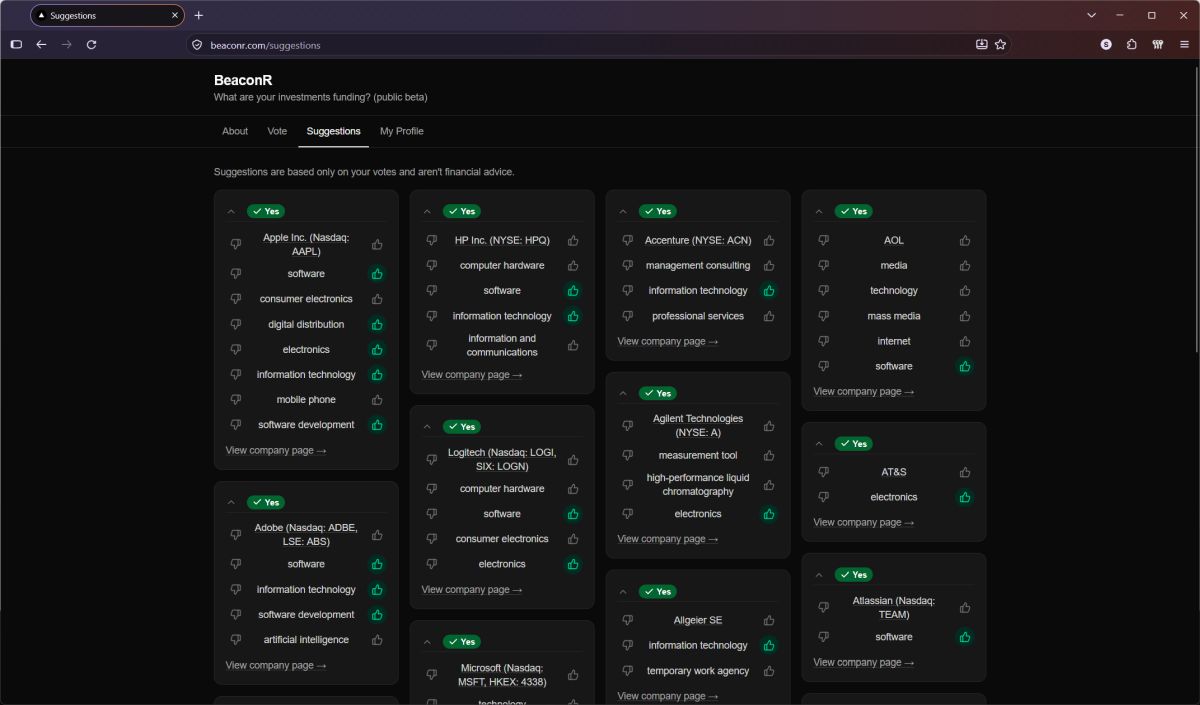Collapse the AOL card
This screenshot has width=1200, height=705.
819,212
